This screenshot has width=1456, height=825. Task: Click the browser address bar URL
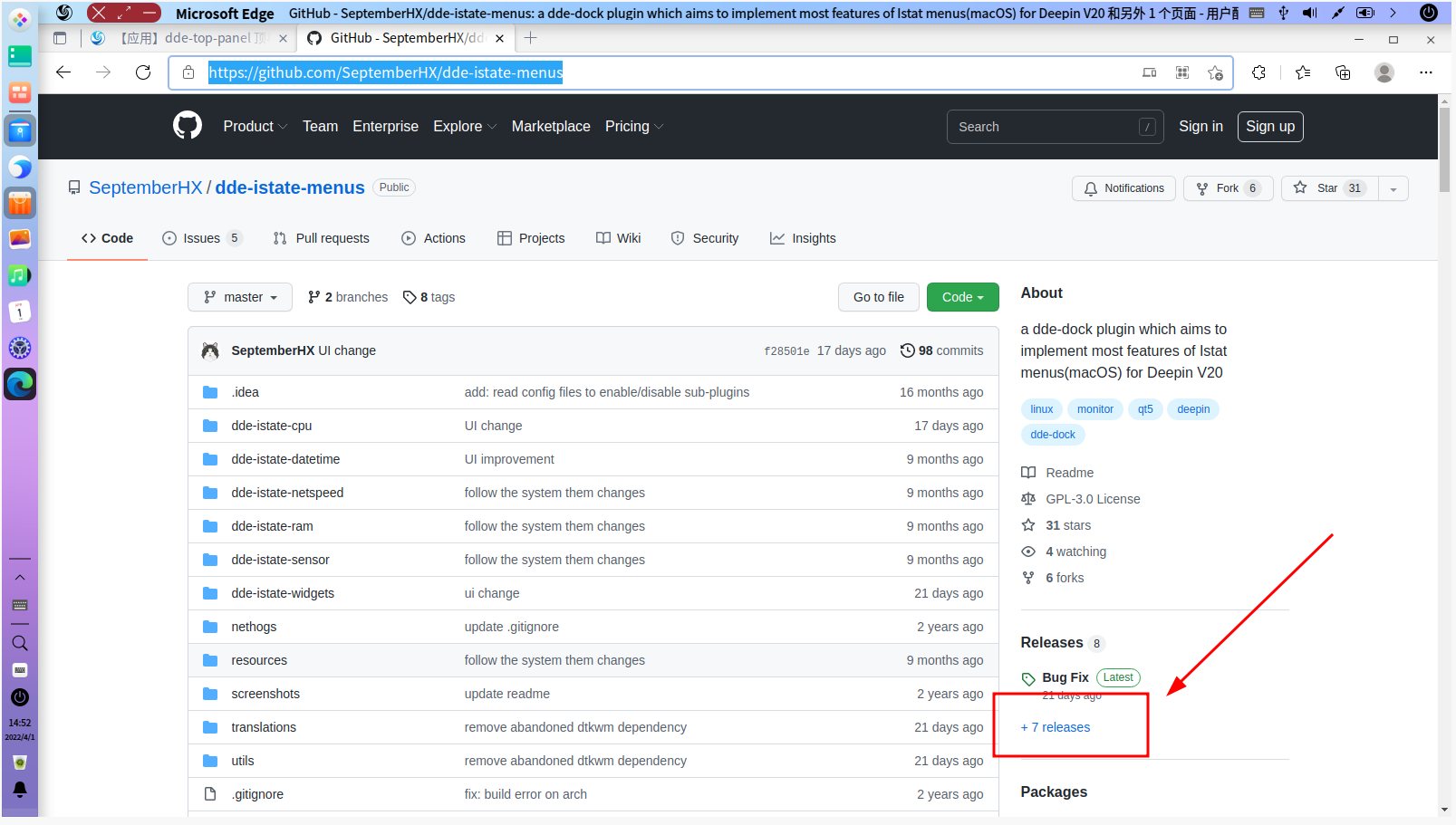click(x=386, y=72)
